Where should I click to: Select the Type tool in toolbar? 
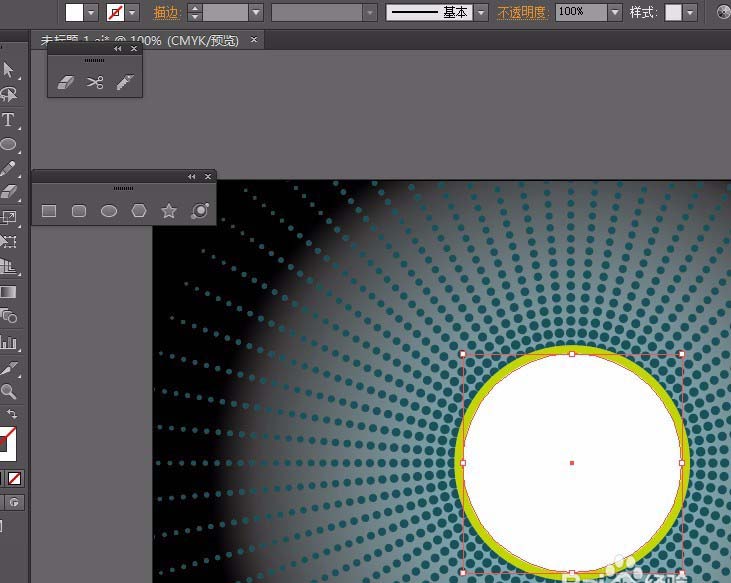click(9, 120)
